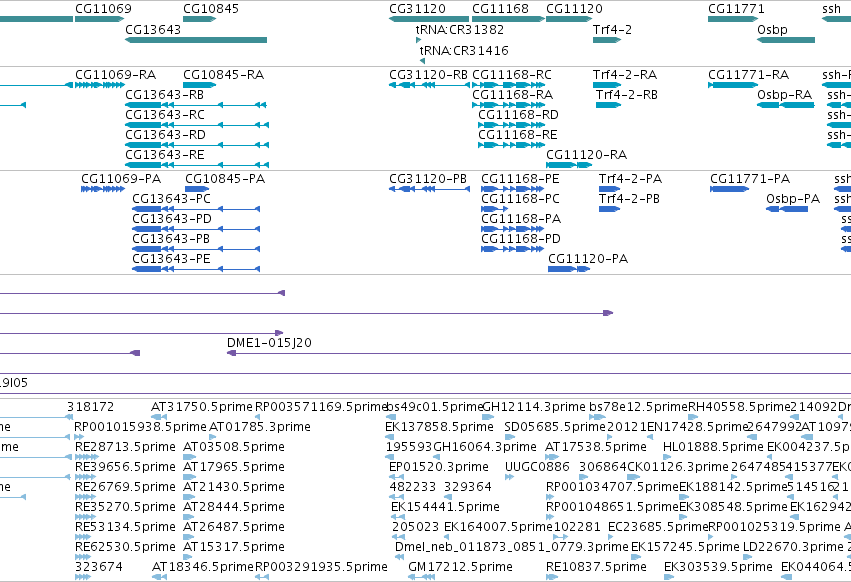
Task: Select EST 318172 label
Action: pyautogui.click(x=91, y=407)
